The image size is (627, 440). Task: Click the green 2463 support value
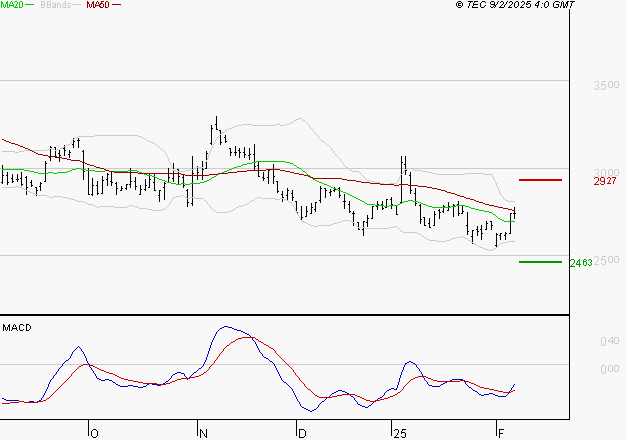581,263
